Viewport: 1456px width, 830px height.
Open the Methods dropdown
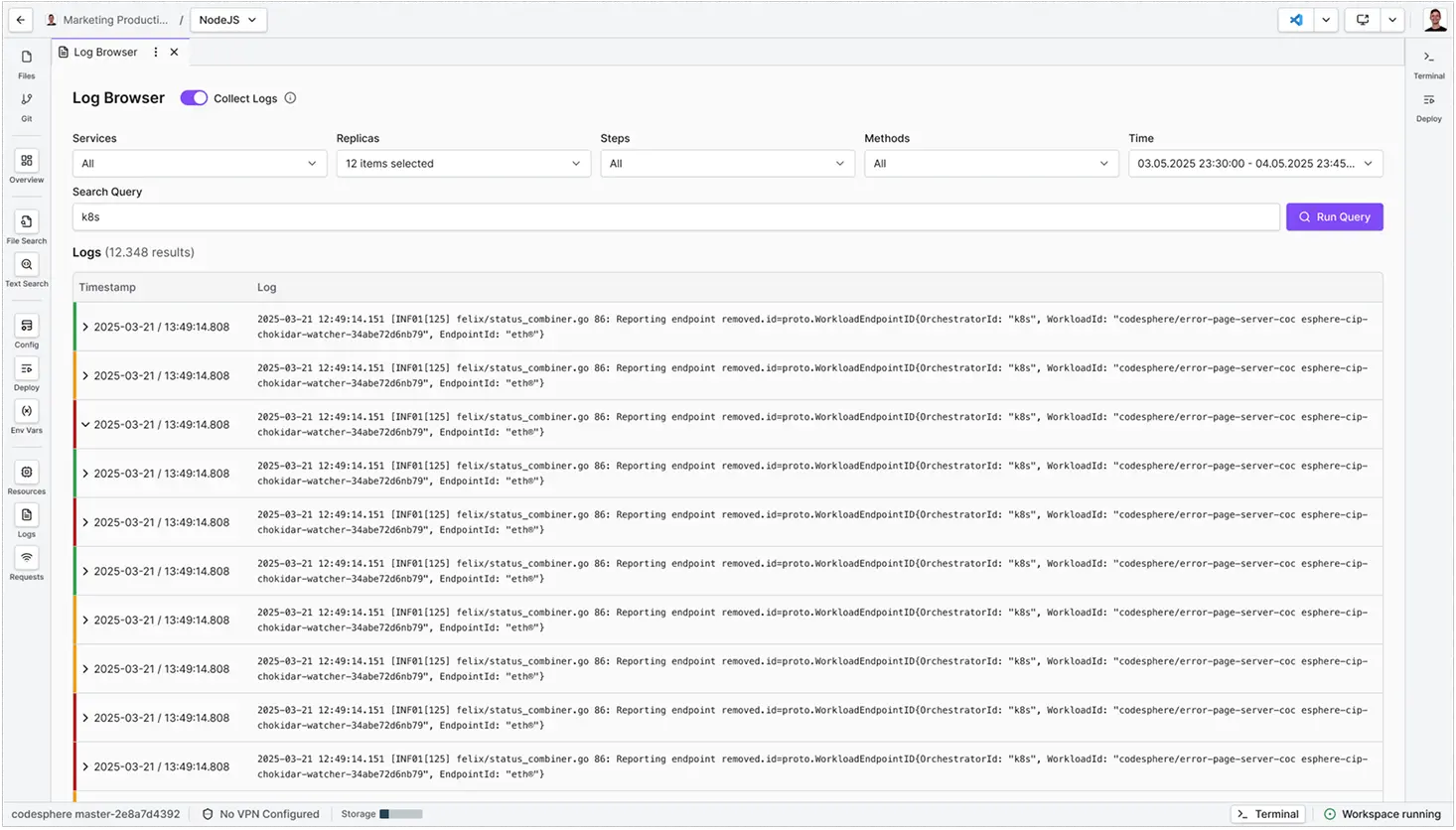click(x=991, y=164)
